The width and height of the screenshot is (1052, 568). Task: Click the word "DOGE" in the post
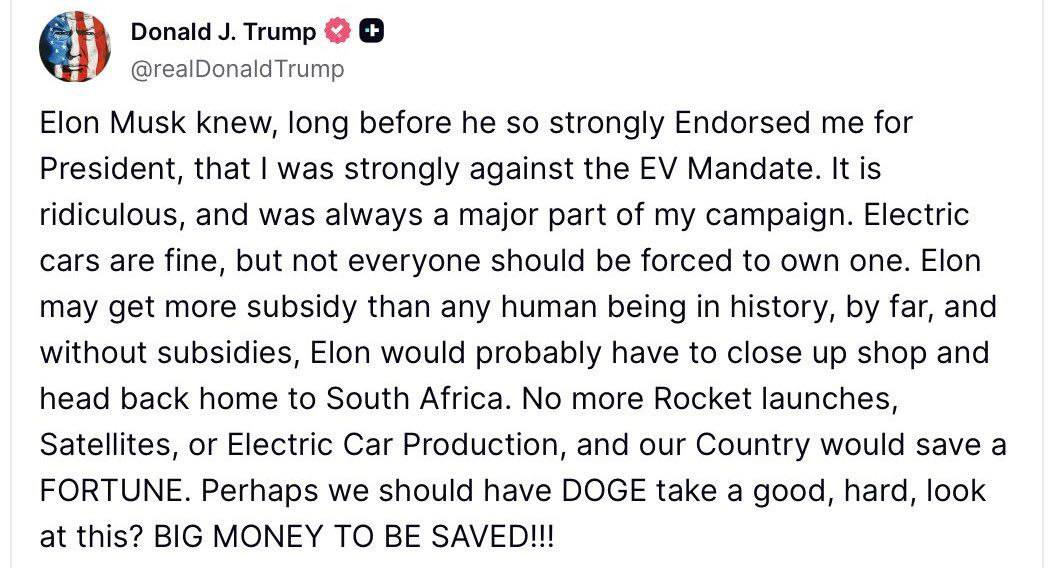pyautogui.click(x=604, y=491)
